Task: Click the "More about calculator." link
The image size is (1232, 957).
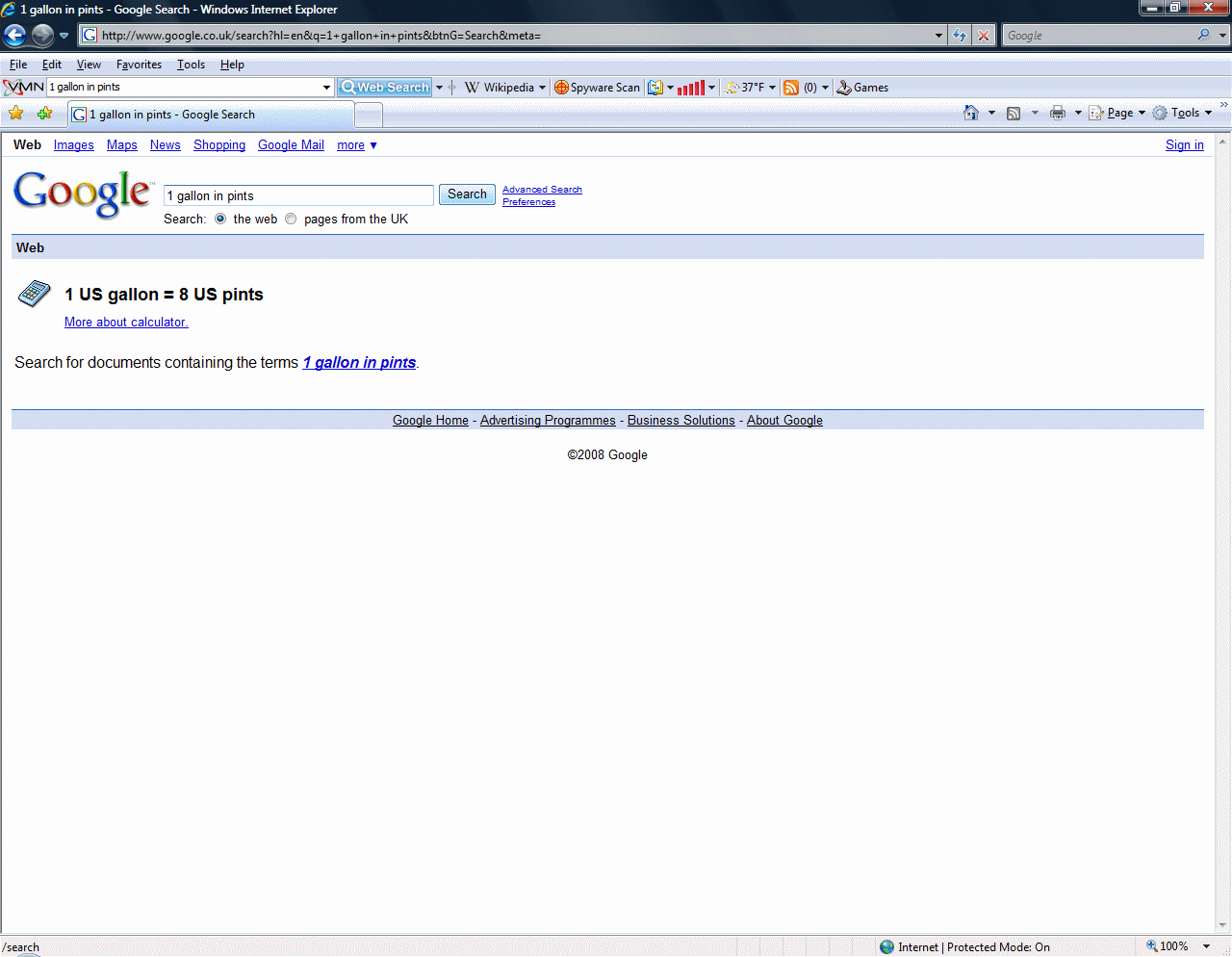Action: (x=126, y=323)
